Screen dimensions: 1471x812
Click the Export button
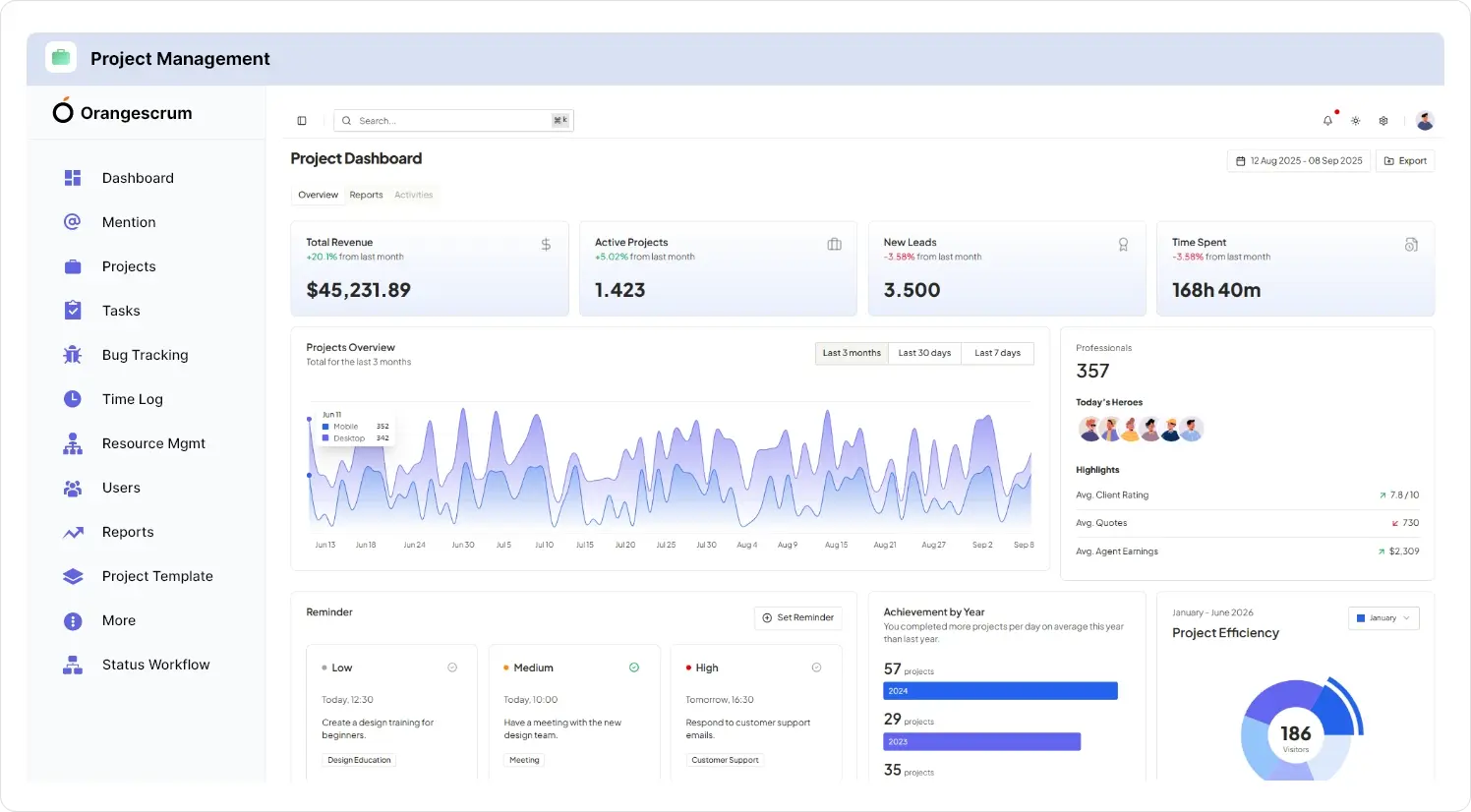(1405, 161)
